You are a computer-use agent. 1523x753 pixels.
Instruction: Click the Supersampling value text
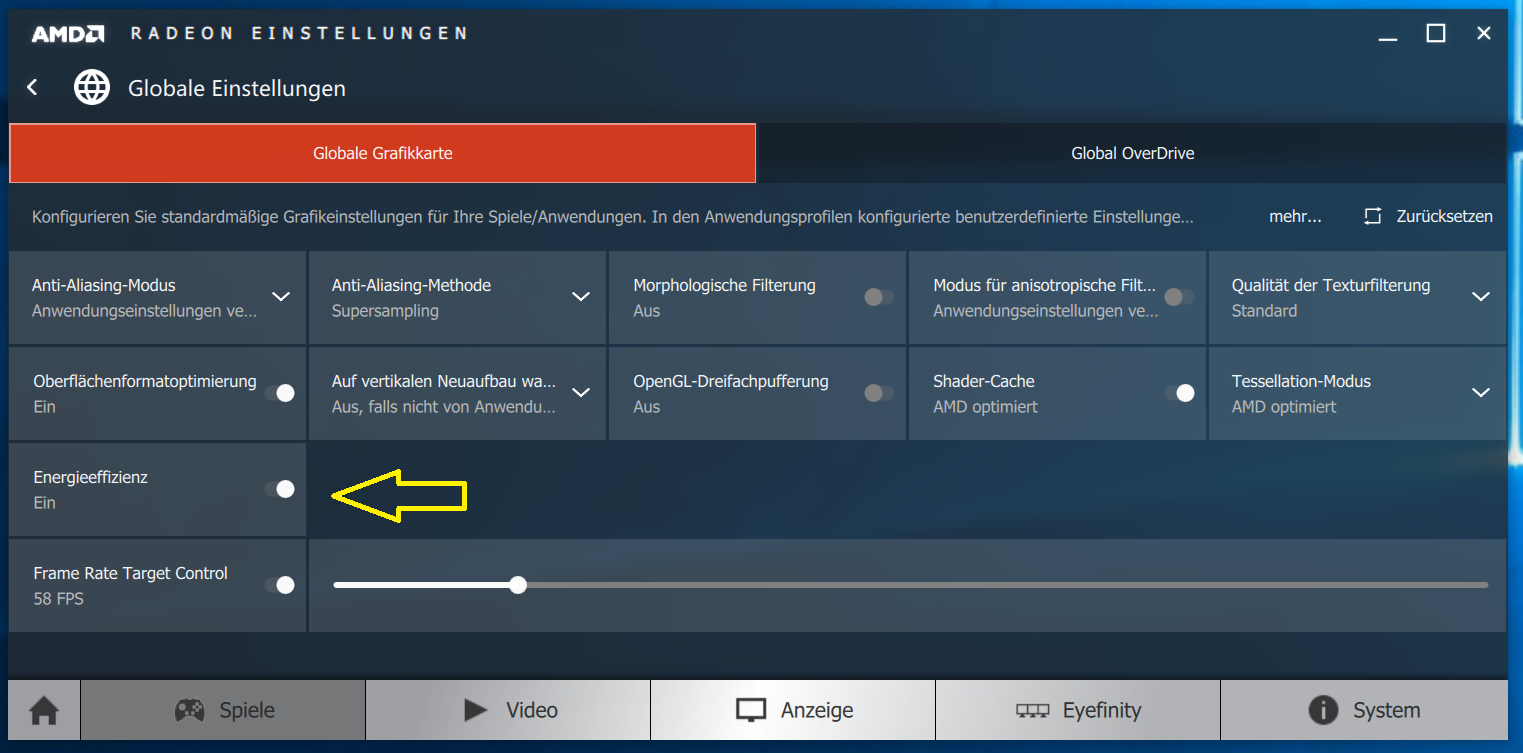385,311
